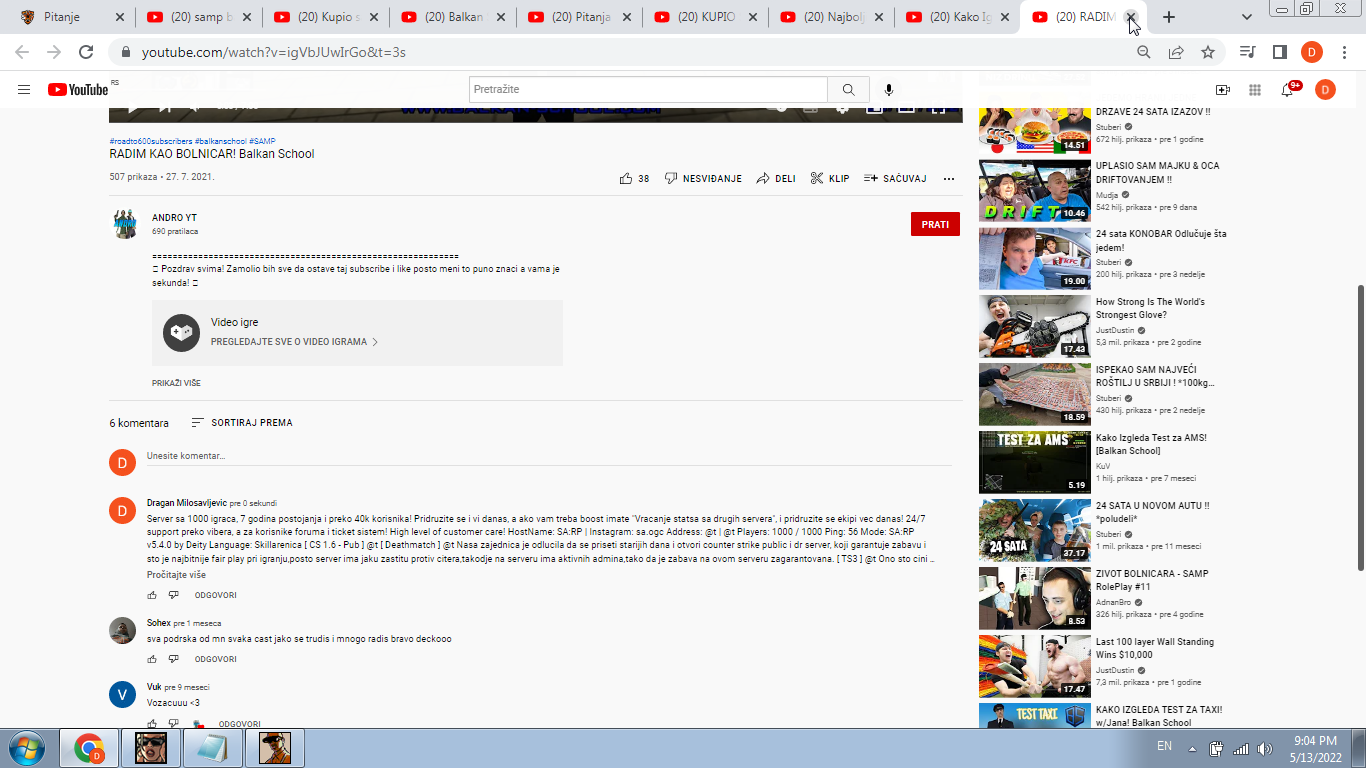Open the create video icon
This screenshot has height=768, width=1366.
pos(1222,90)
